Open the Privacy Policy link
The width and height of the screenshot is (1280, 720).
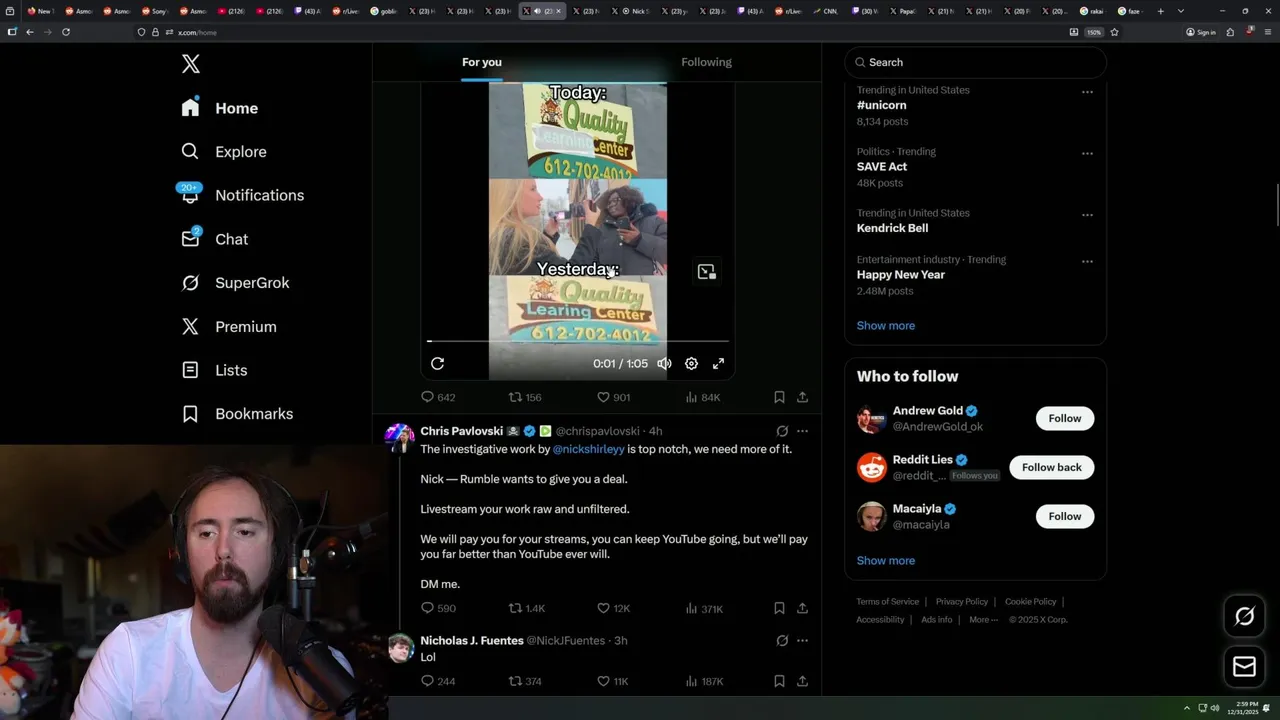coord(961,602)
